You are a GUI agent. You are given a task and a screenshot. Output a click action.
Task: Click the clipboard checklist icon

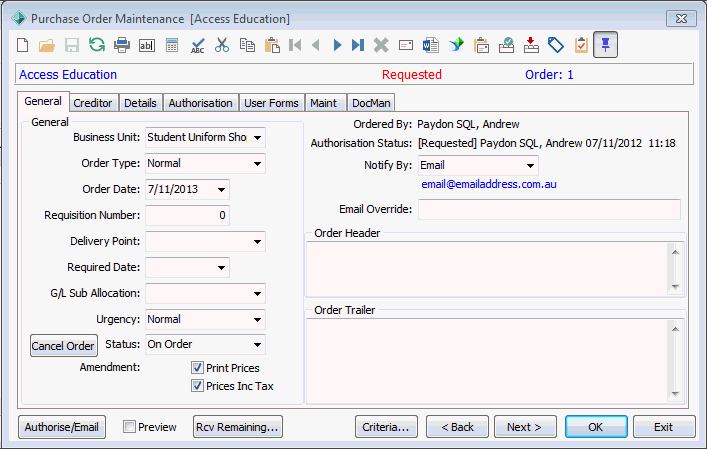(x=581, y=45)
